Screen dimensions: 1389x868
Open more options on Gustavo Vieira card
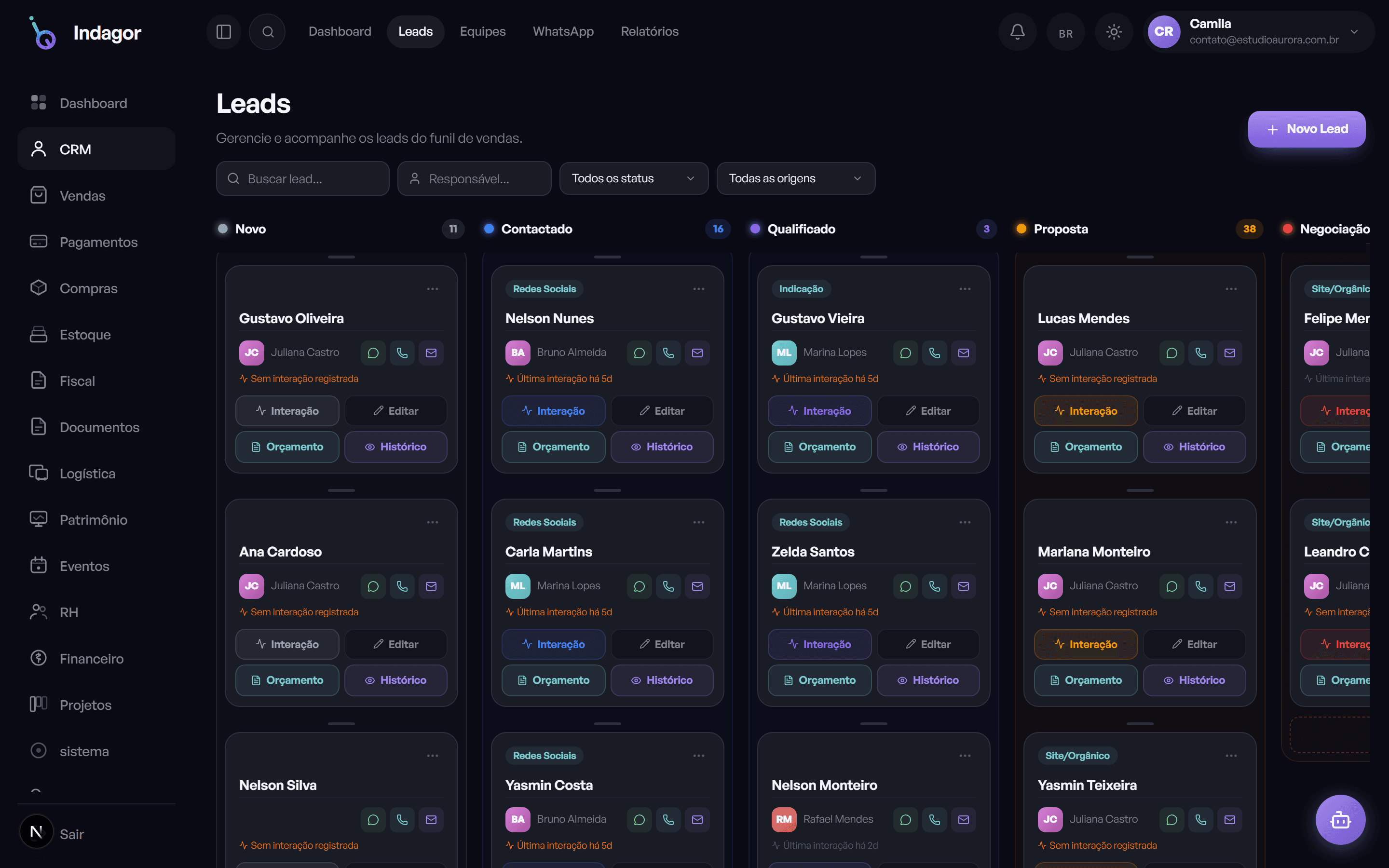(x=965, y=289)
